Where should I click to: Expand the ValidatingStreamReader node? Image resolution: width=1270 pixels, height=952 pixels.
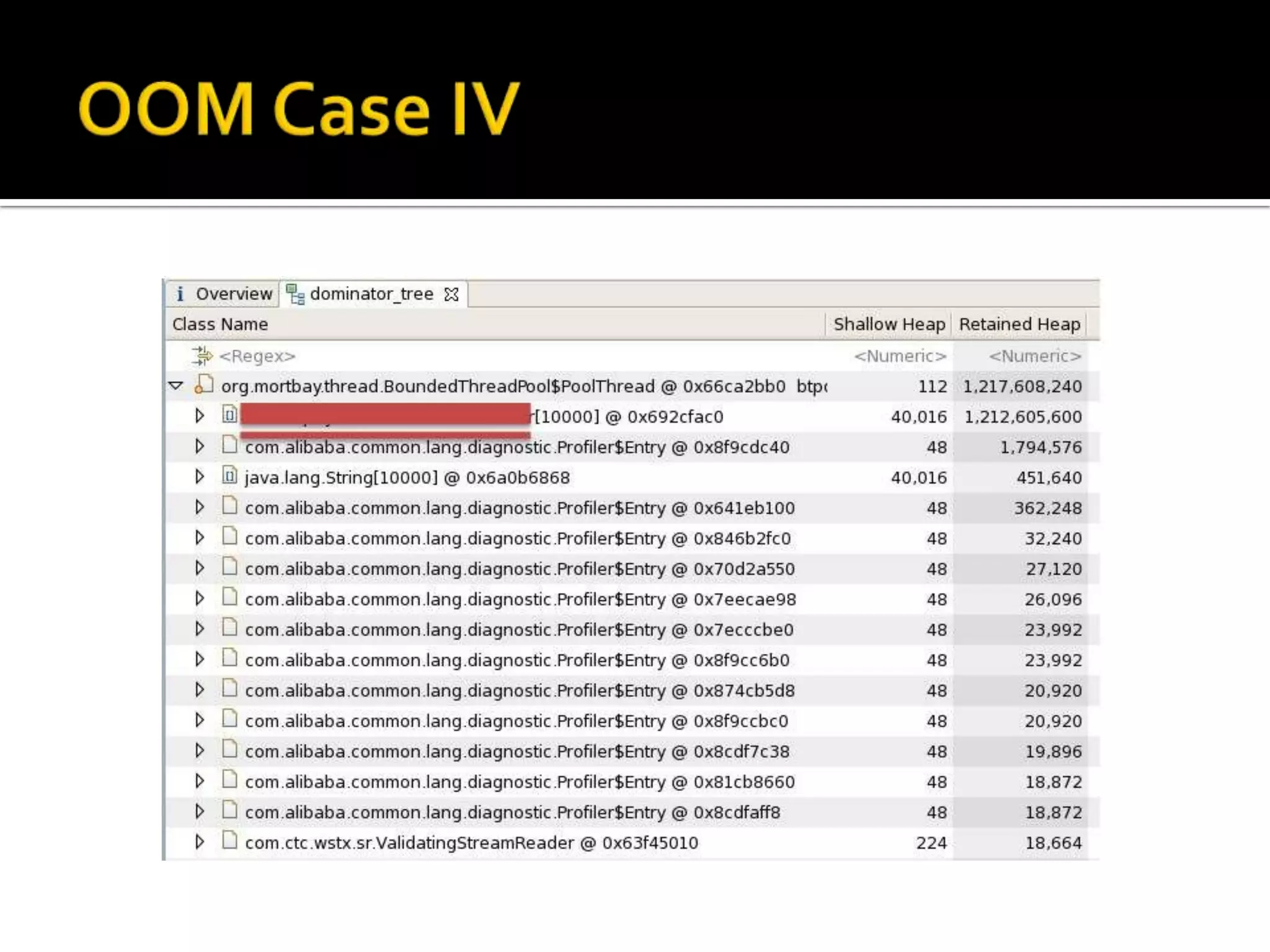click(x=199, y=842)
